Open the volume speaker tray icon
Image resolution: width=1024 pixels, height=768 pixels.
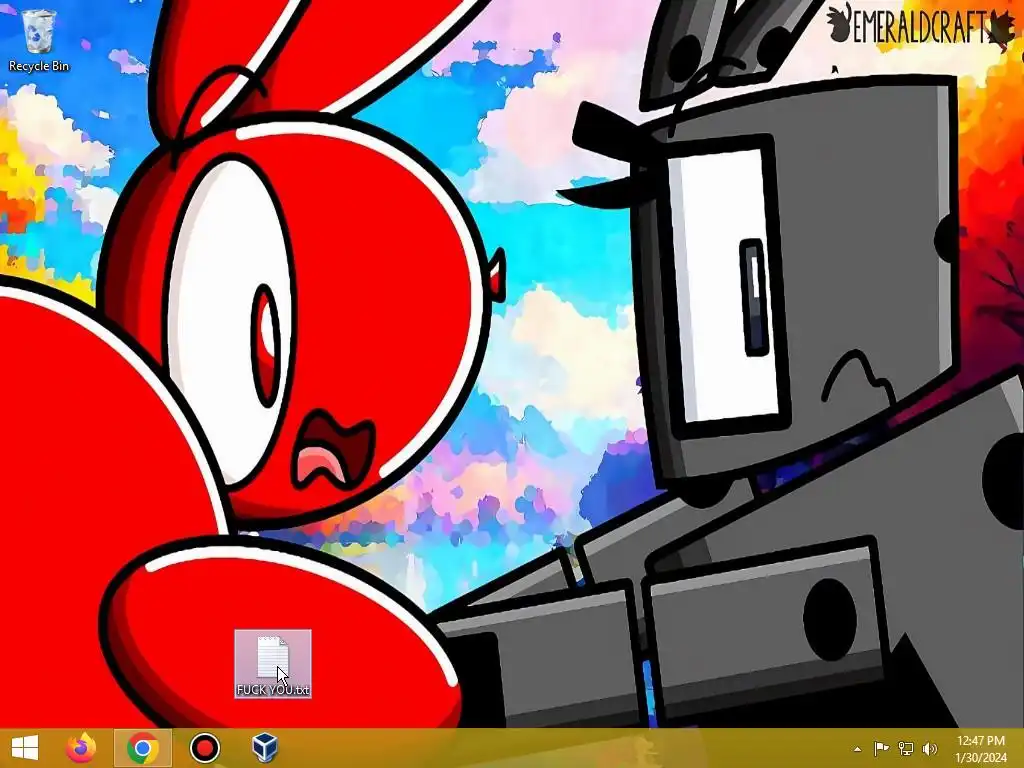point(930,748)
